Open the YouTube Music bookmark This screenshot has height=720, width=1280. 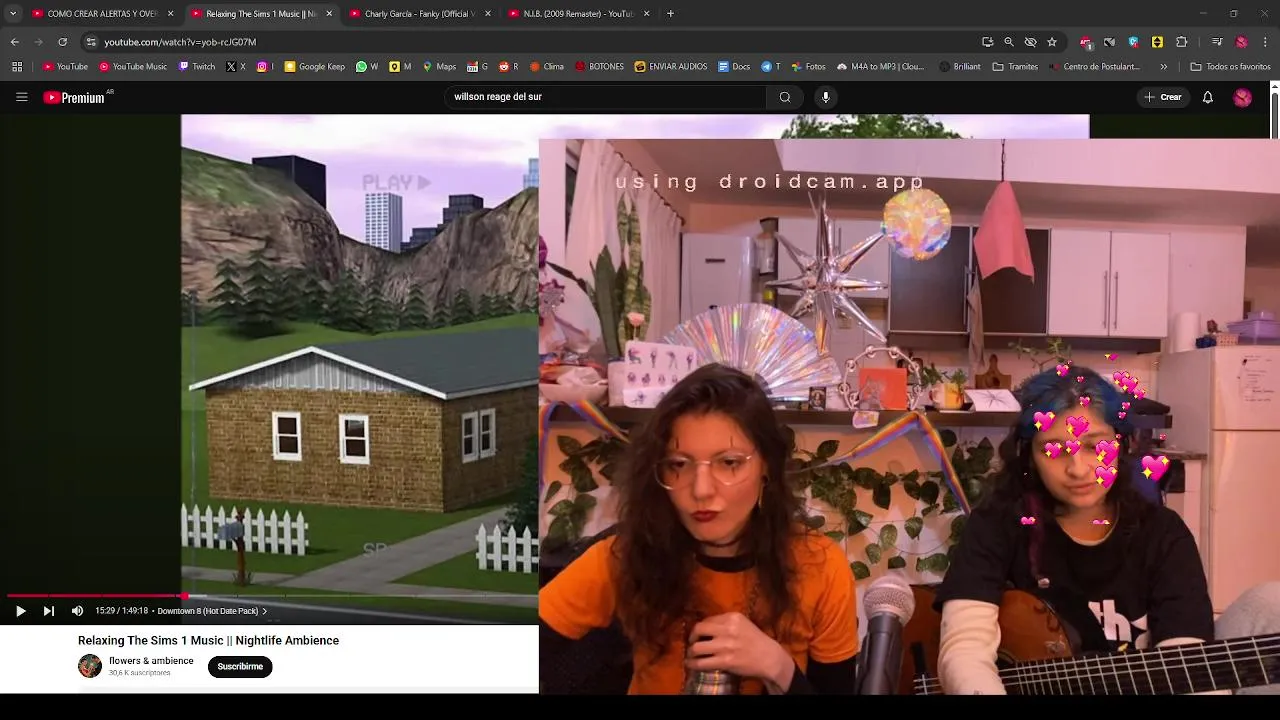133,67
